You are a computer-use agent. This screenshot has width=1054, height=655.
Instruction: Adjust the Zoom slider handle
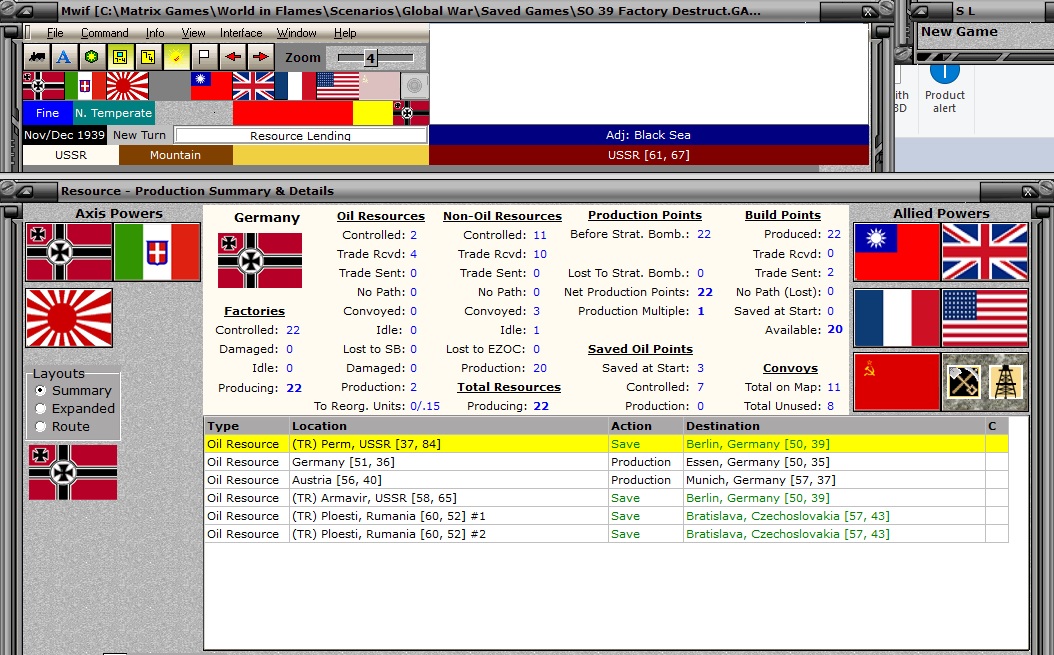[x=370, y=58]
